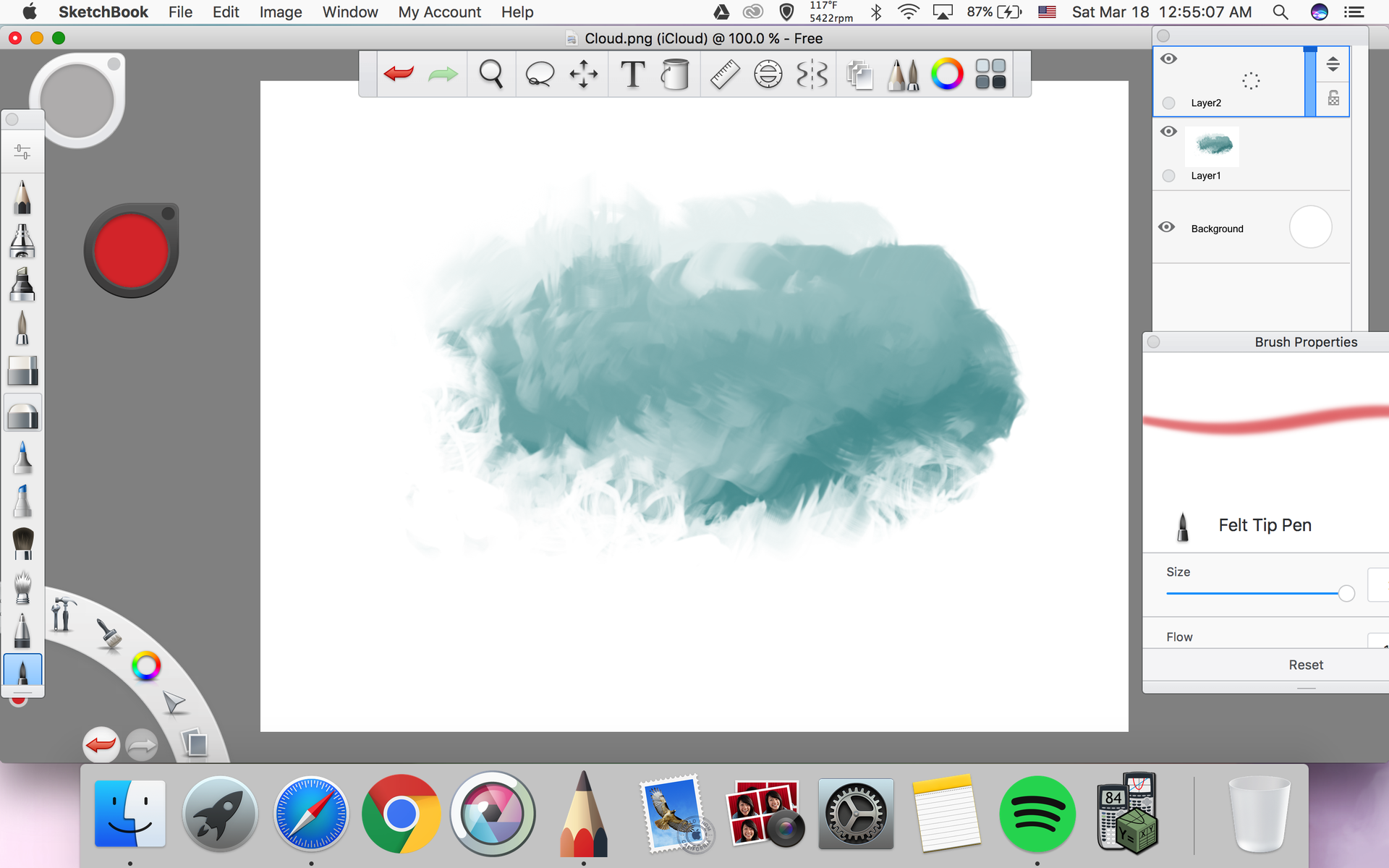The height and width of the screenshot is (868, 1389).
Task: Click the red Undo arrow in top toolbar
Action: pyautogui.click(x=399, y=74)
